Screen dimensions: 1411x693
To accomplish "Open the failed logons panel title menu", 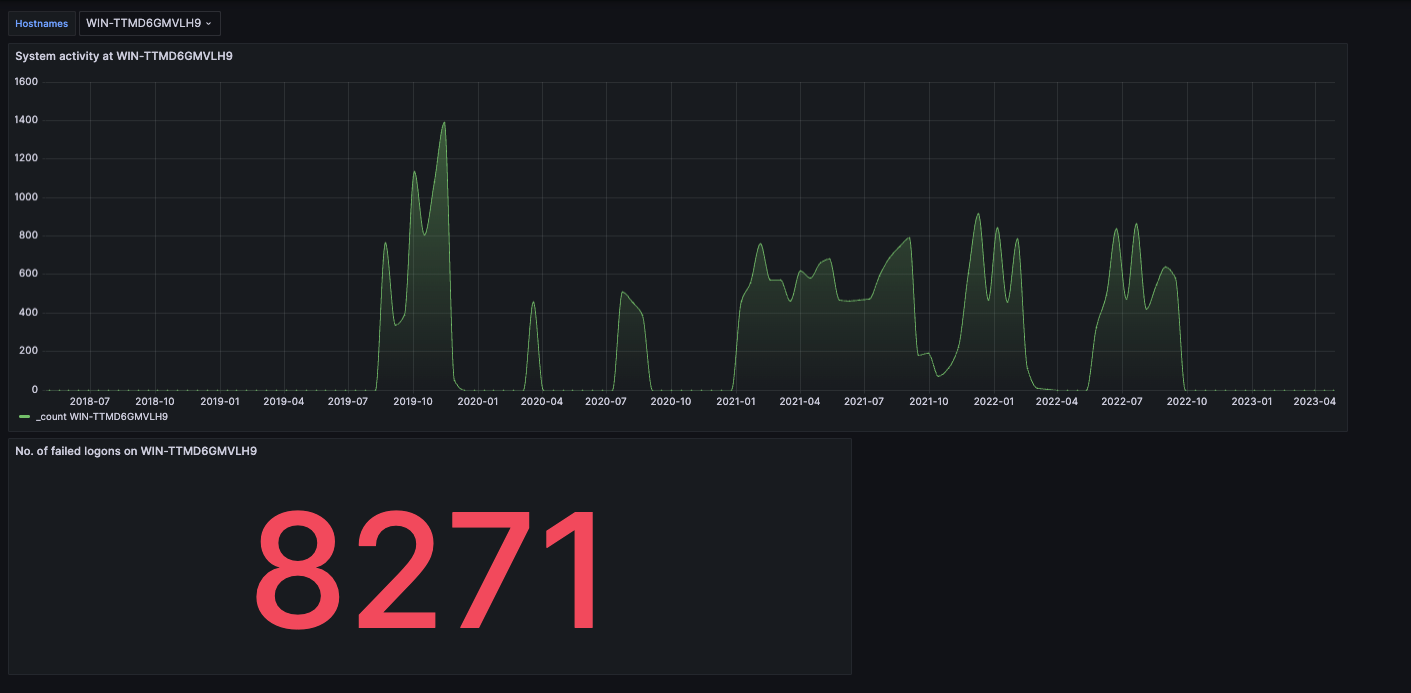I will click(x=136, y=451).
